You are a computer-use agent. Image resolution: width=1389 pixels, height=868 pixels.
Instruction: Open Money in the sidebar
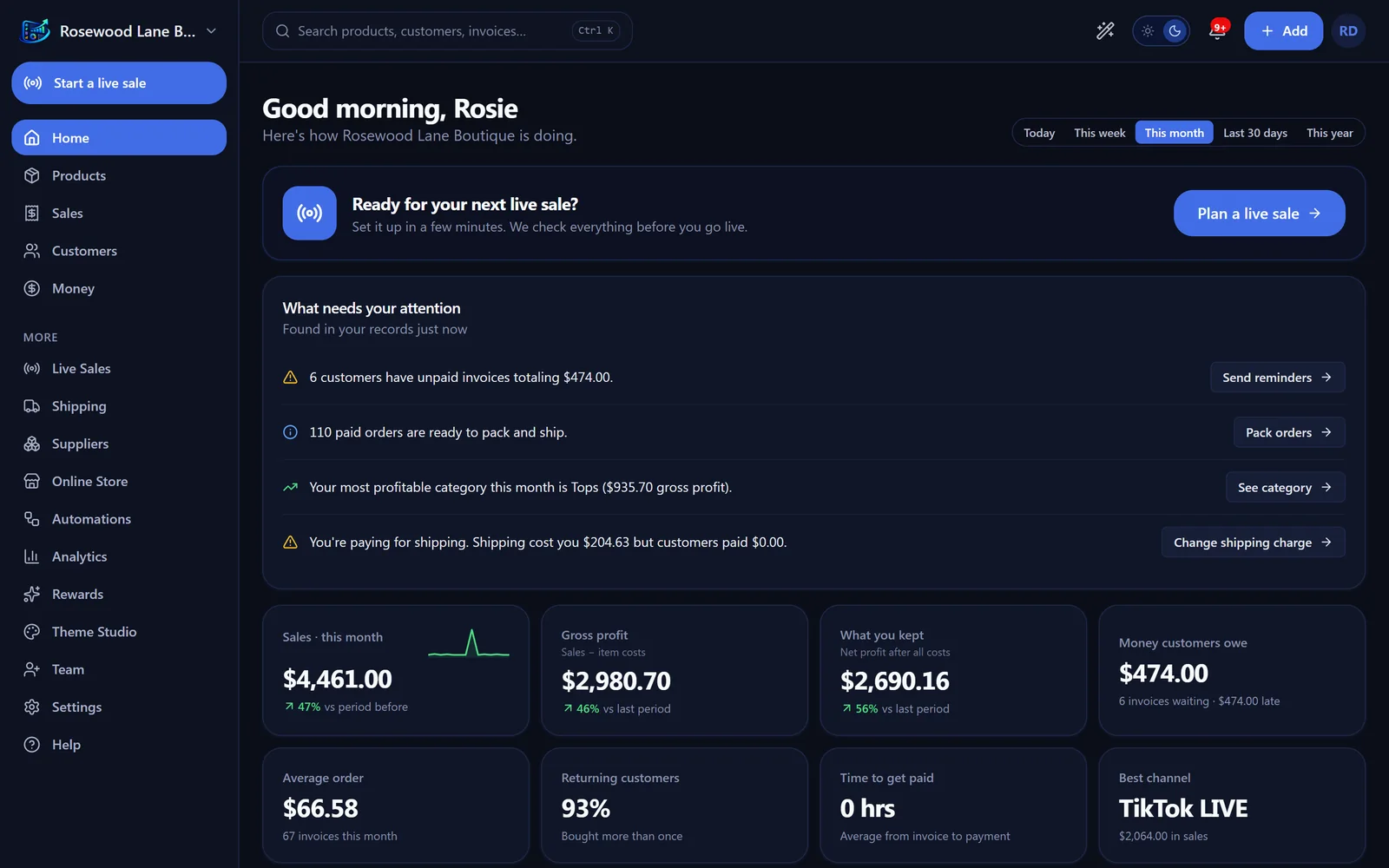pyautogui.click(x=119, y=288)
